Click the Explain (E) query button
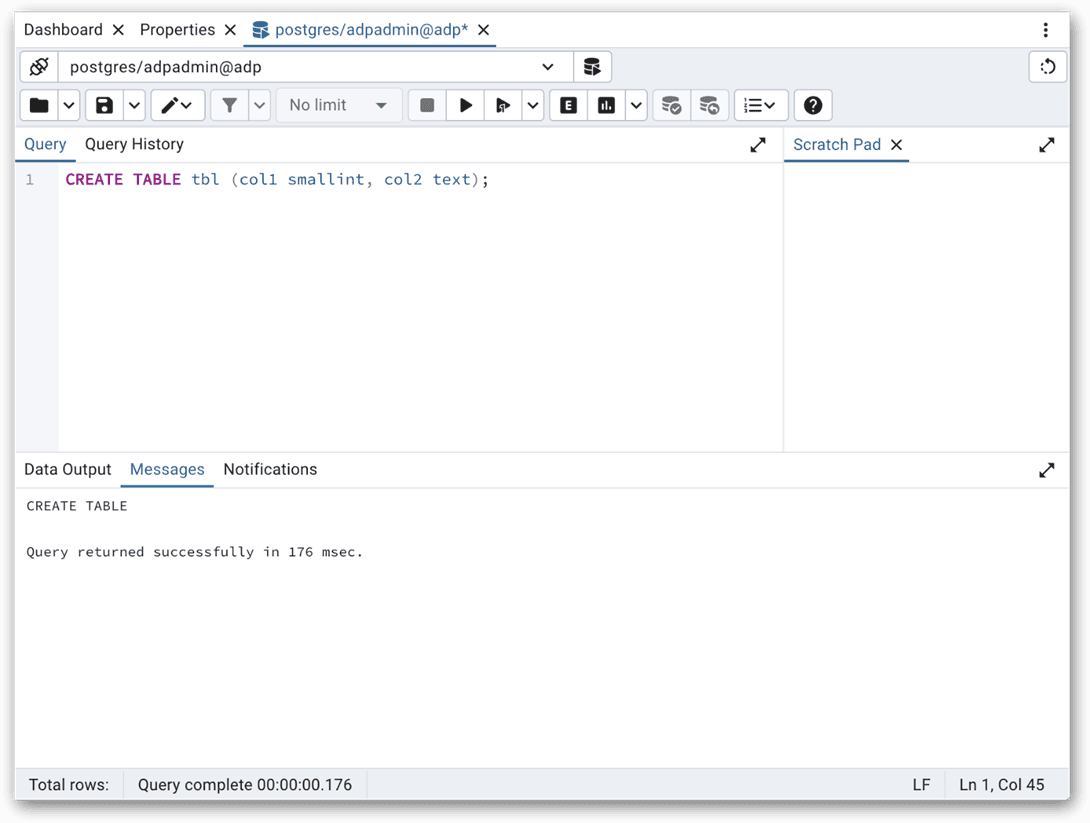 (568, 105)
